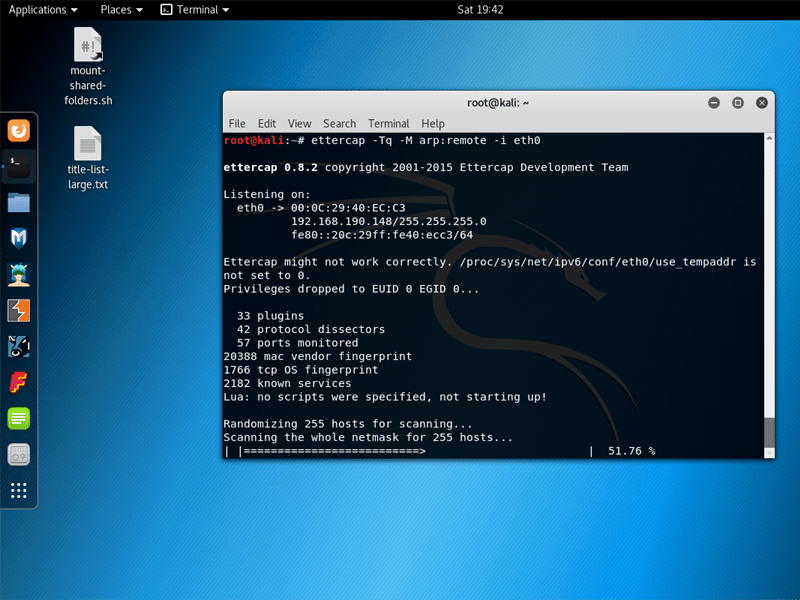Open the Places menu
The height and width of the screenshot is (600, 800).
(121, 10)
